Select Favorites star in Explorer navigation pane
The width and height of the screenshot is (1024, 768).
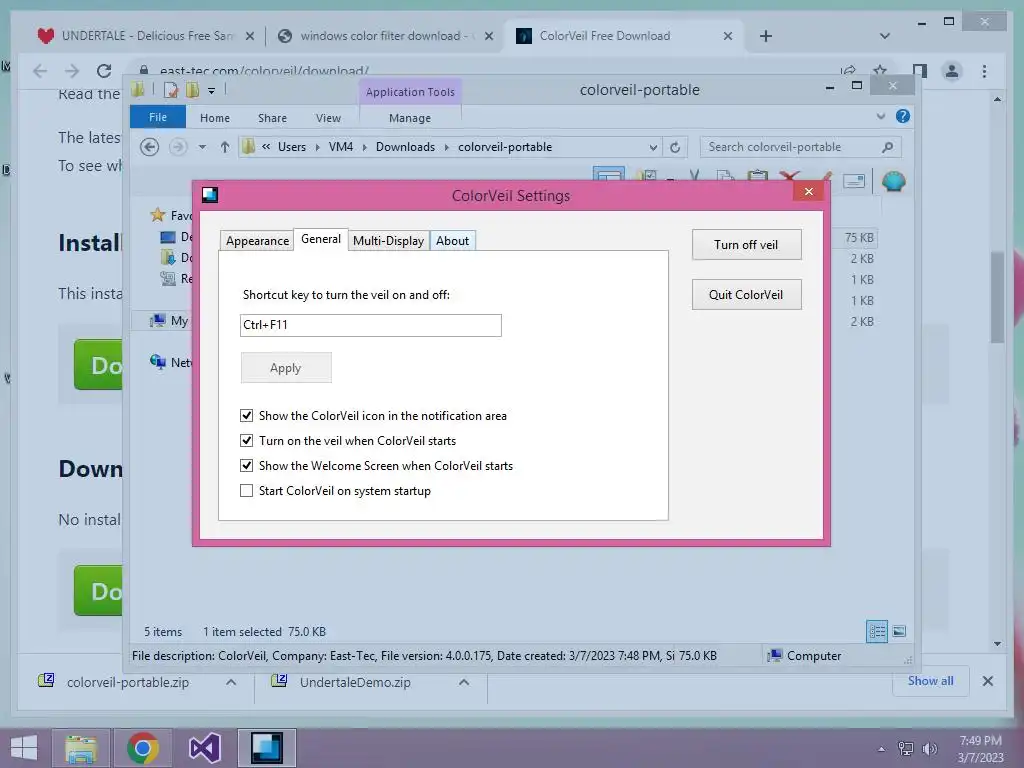coord(157,215)
